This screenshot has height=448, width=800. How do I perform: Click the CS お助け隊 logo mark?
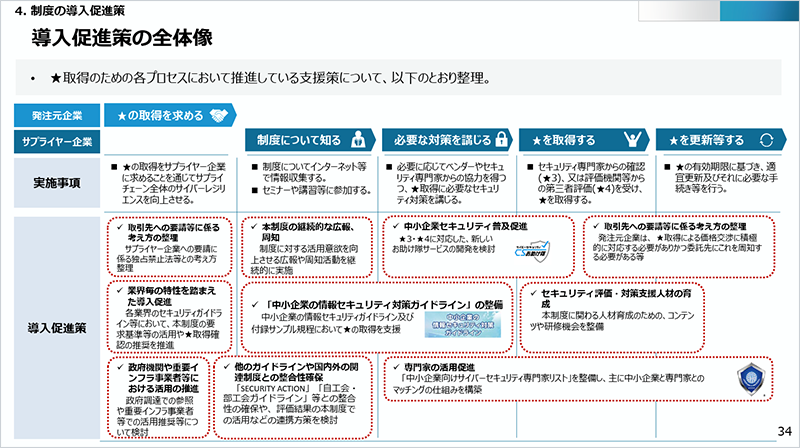point(532,251)
